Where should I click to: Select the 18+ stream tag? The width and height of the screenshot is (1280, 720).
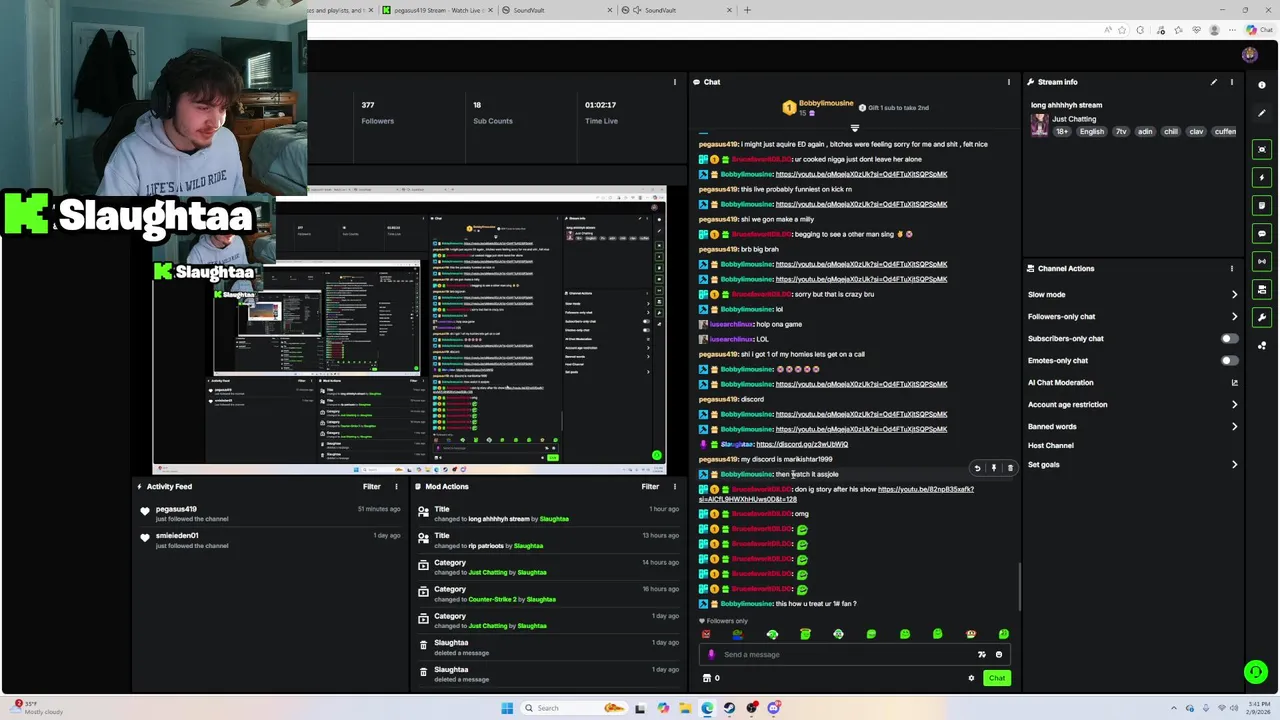pyautogui.click(x=1062, y=132)
